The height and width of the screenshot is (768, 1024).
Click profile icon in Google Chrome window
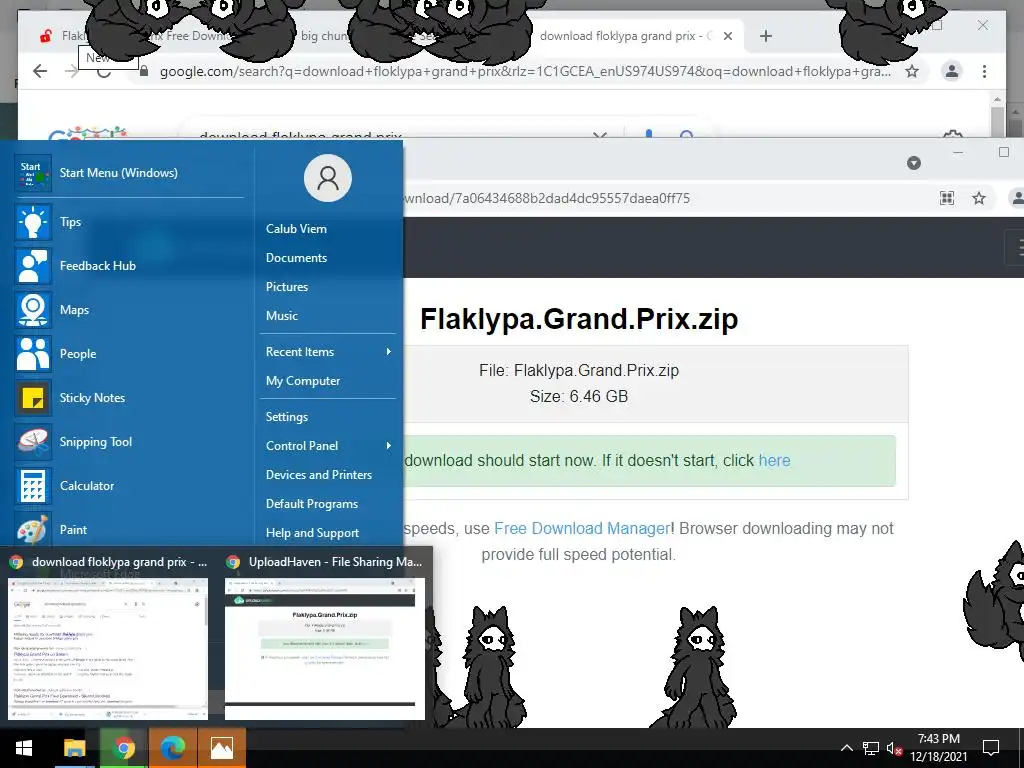tap(952, 71)
